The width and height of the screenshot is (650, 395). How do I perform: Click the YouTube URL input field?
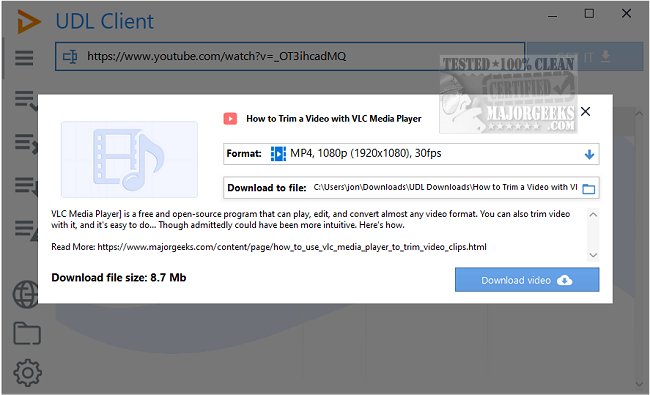coord(290,56)
